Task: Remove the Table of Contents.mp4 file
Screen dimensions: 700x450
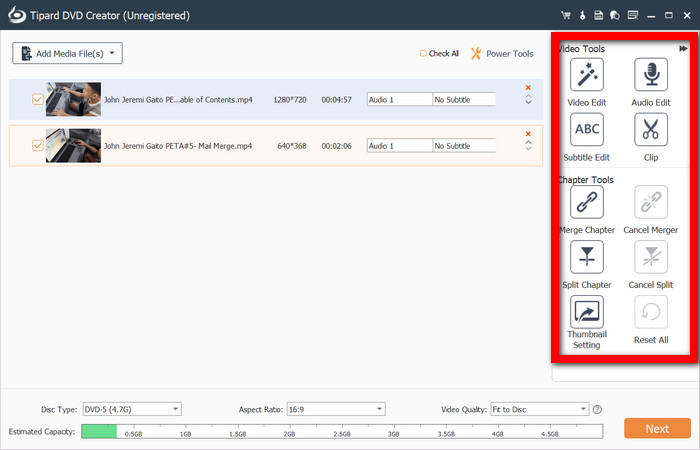Action: point(528,88)
